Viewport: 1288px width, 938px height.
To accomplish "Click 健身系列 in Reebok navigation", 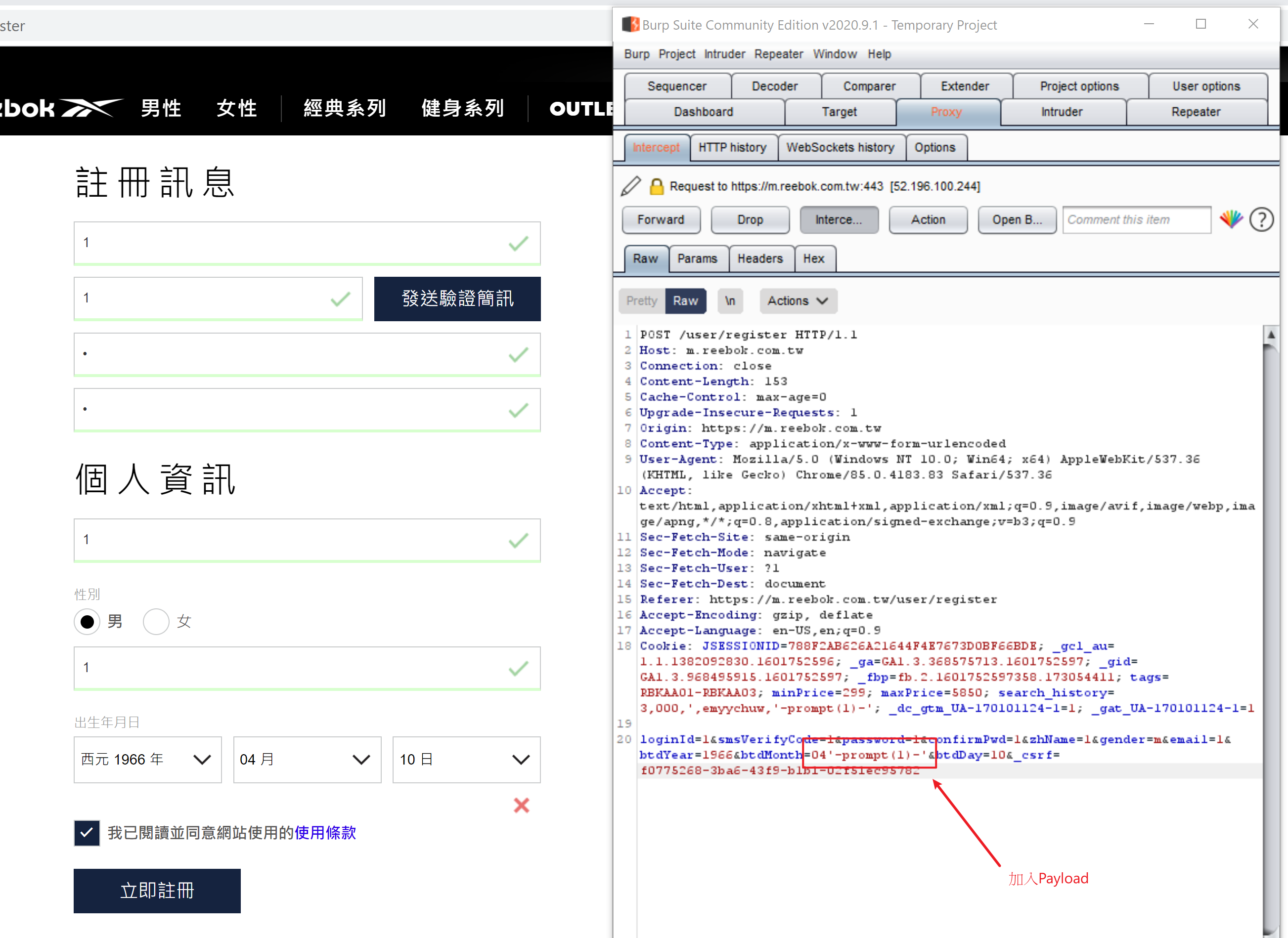I will [x=463, y=108].
